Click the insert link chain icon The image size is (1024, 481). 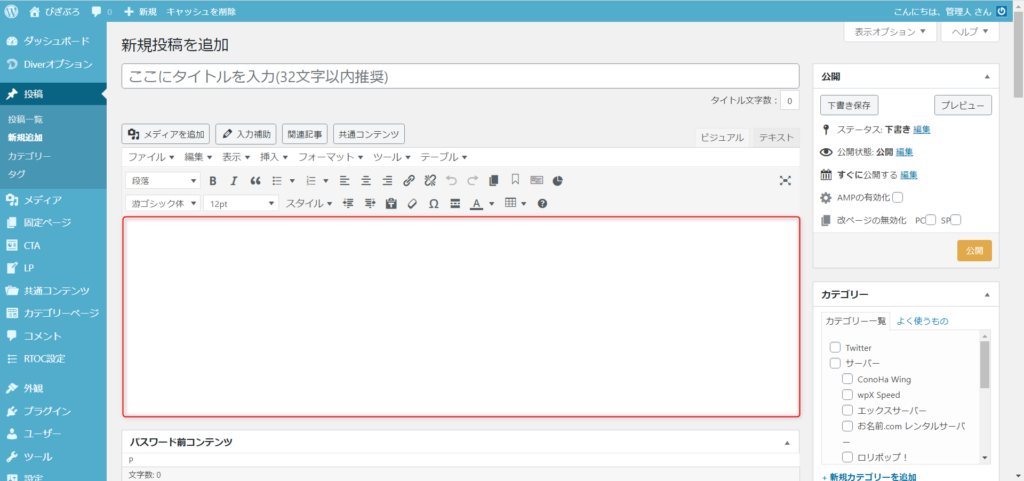[408, 181]
